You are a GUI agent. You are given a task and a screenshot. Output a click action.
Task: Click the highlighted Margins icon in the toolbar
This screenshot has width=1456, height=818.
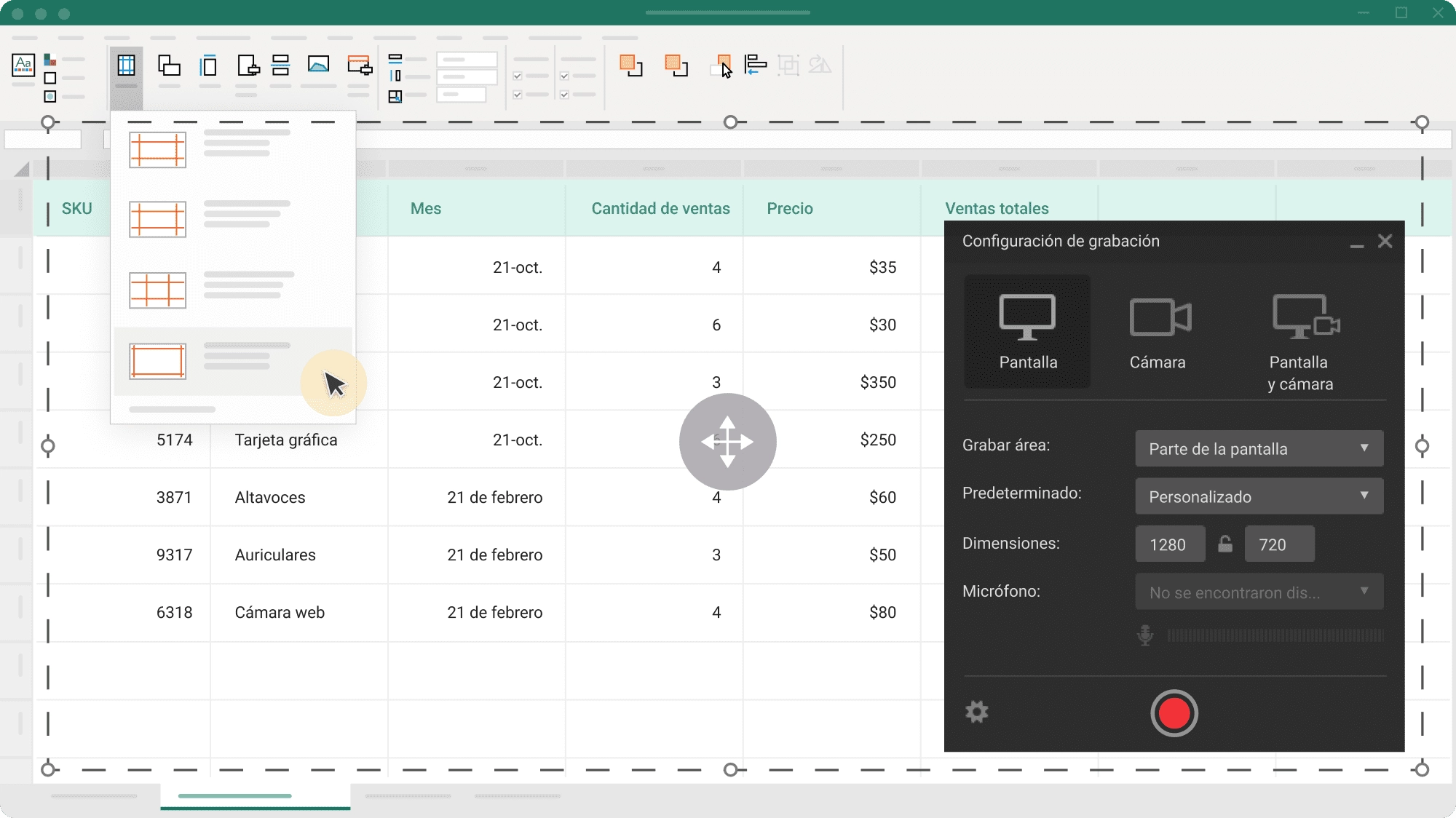tap(126, 65)
